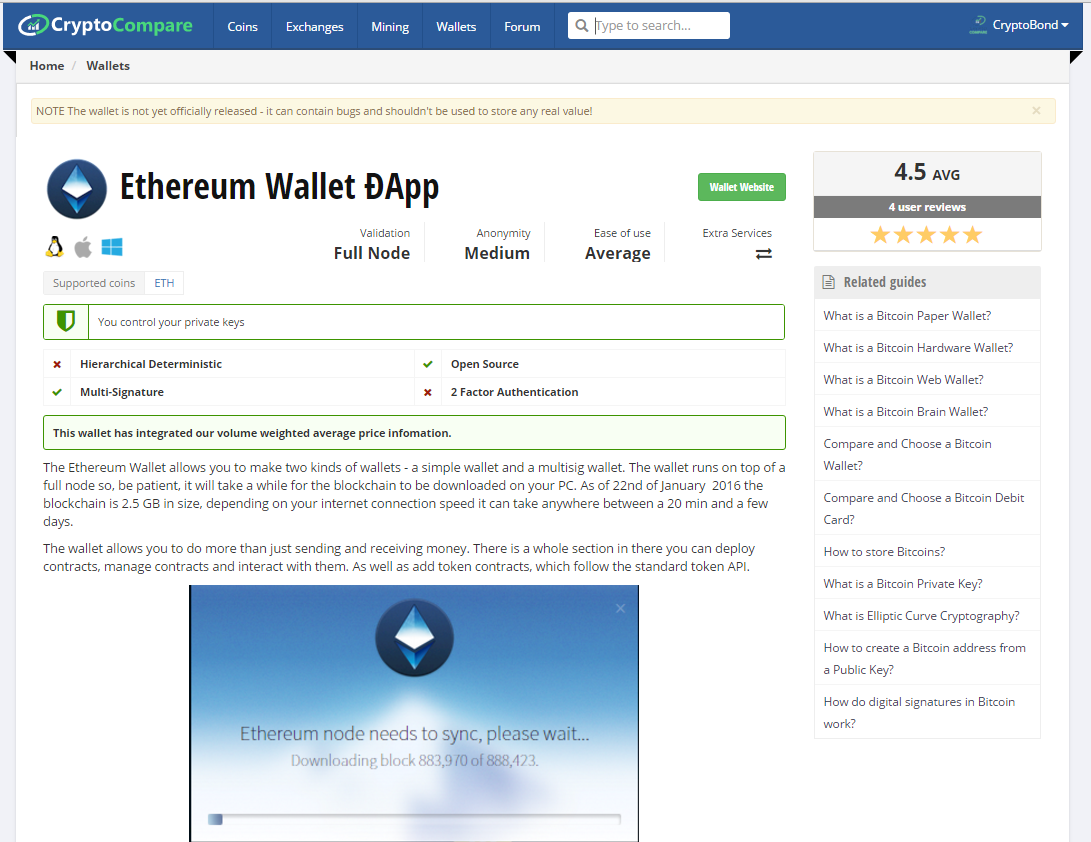The image size is (1091, 842).
Task: Click the green check beside Open Source
Action: coord(428,364)
